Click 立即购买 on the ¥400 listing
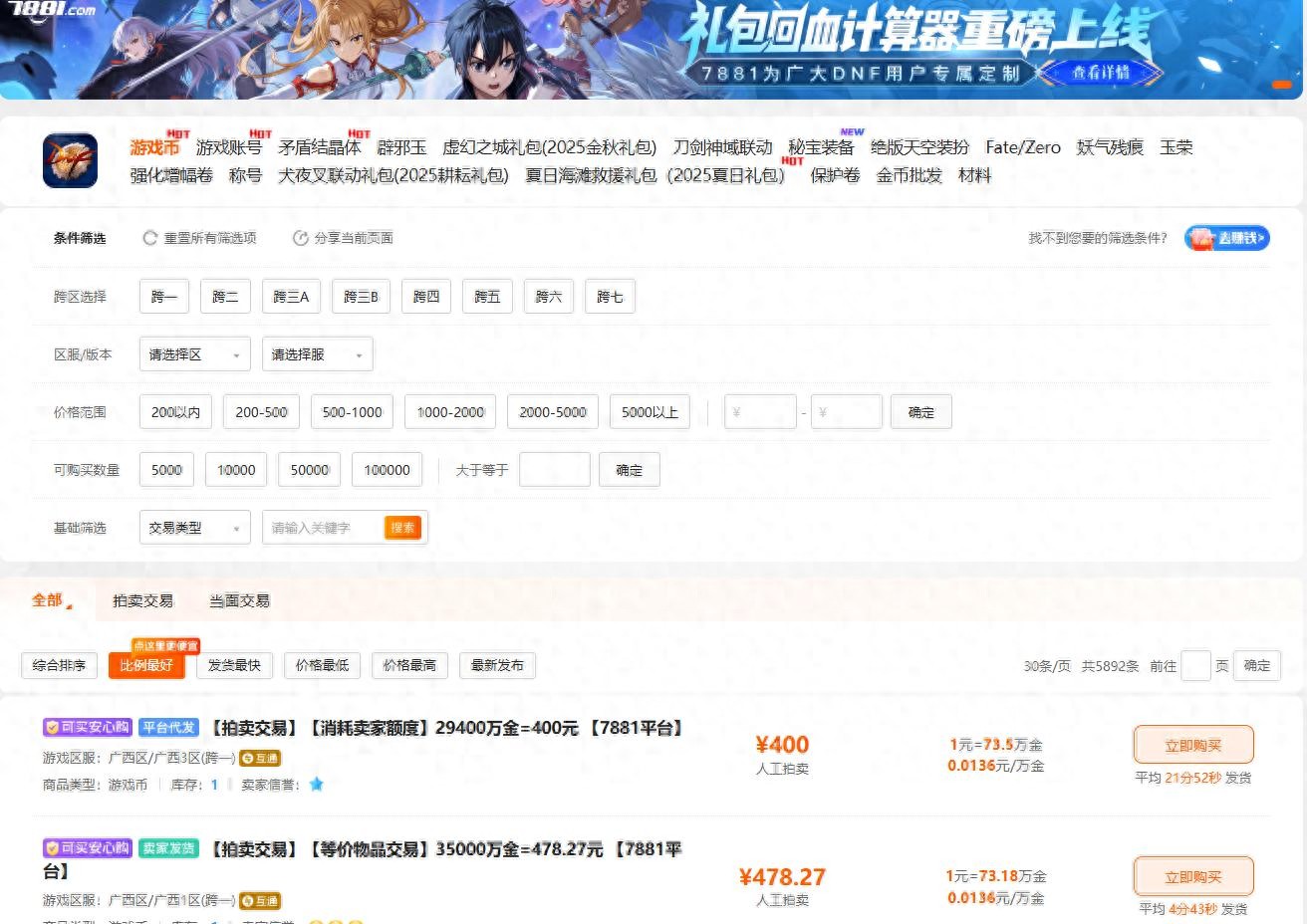Screen dimensions: 1307x924 (1193, 744)
